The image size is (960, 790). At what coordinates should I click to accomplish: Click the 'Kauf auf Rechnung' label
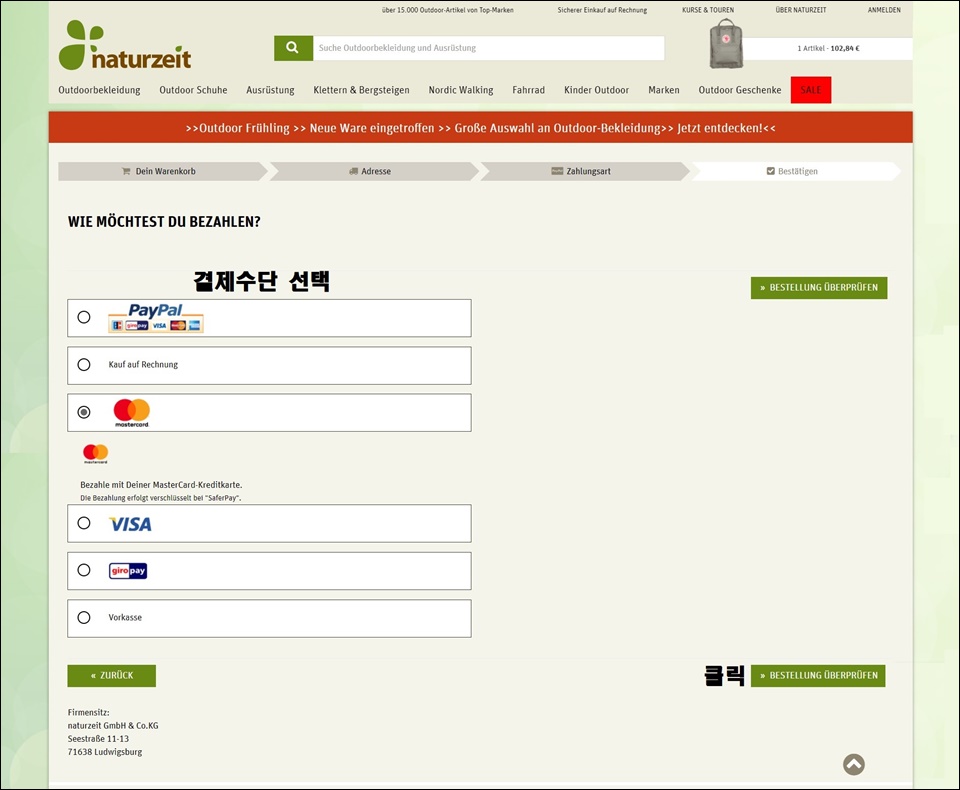(x=143, y=364)
